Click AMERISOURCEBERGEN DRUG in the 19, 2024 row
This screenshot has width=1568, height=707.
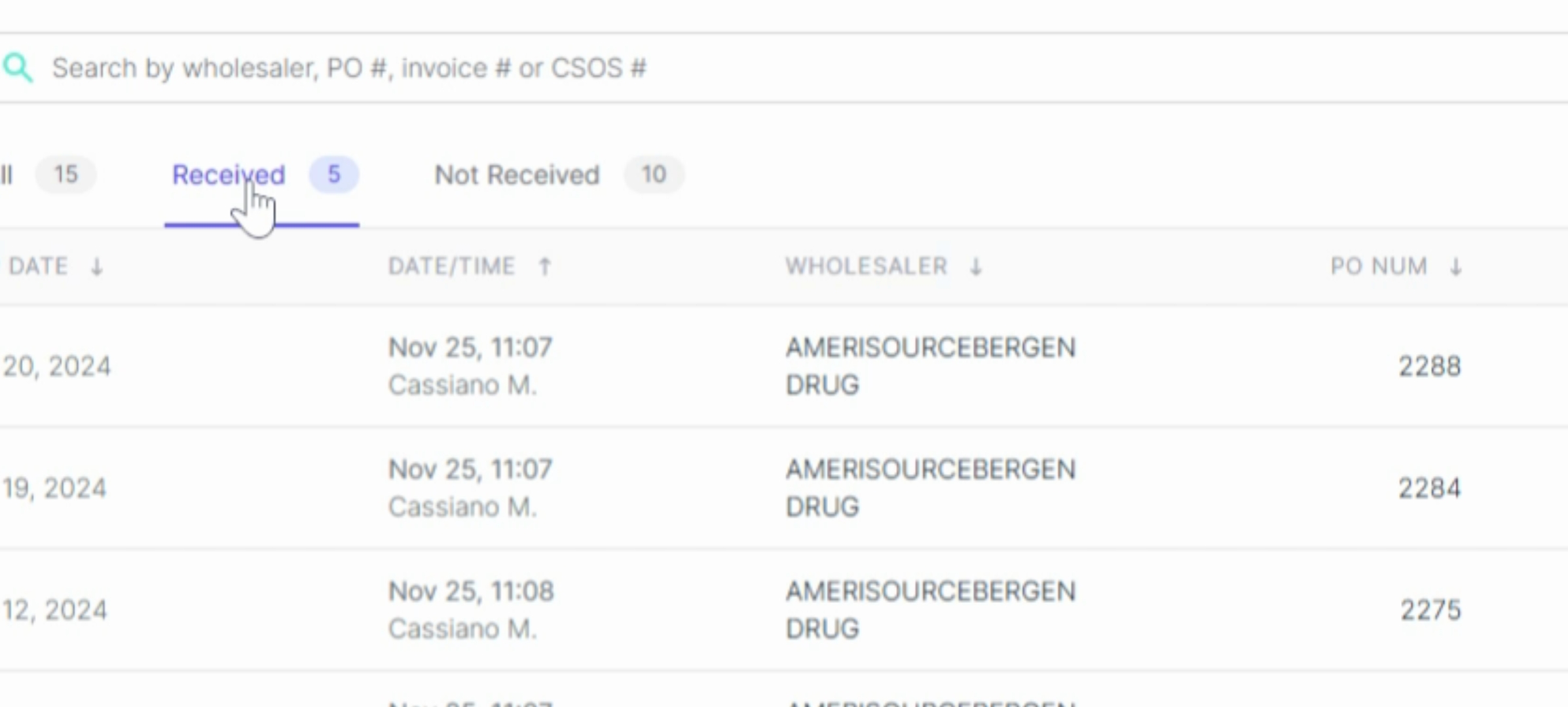tap(930, 488)
